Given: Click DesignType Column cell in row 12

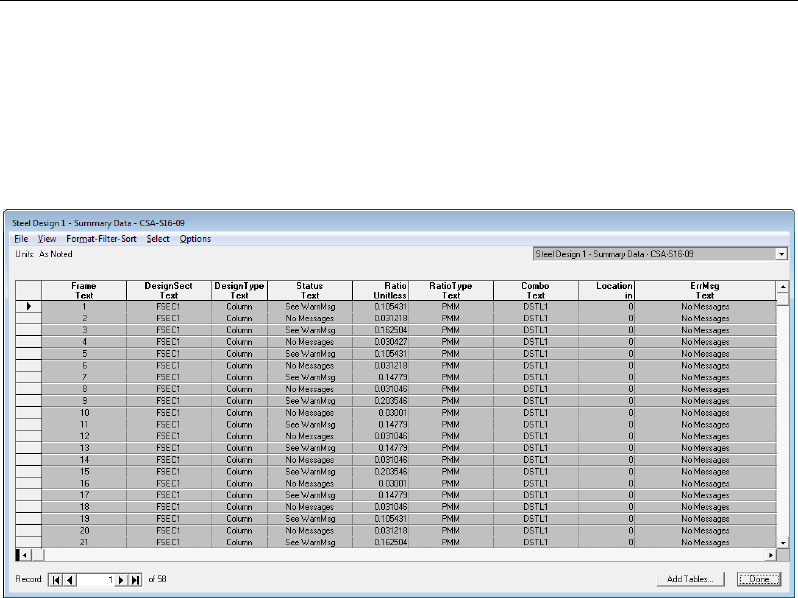Looking at the screenshot, I should tap(239, 436).
